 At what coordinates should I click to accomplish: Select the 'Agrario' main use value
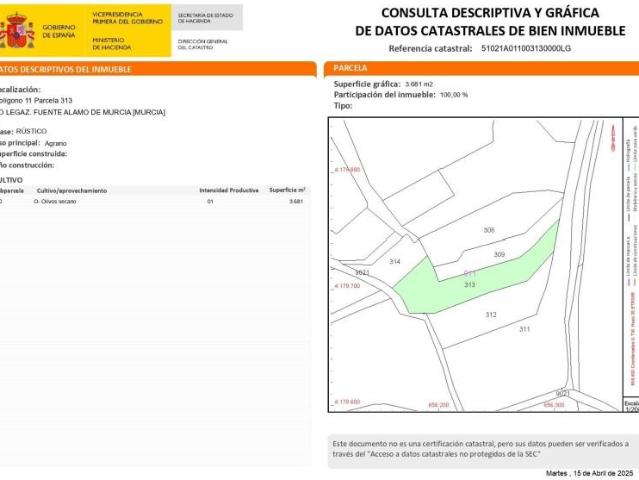click(56, 143)
